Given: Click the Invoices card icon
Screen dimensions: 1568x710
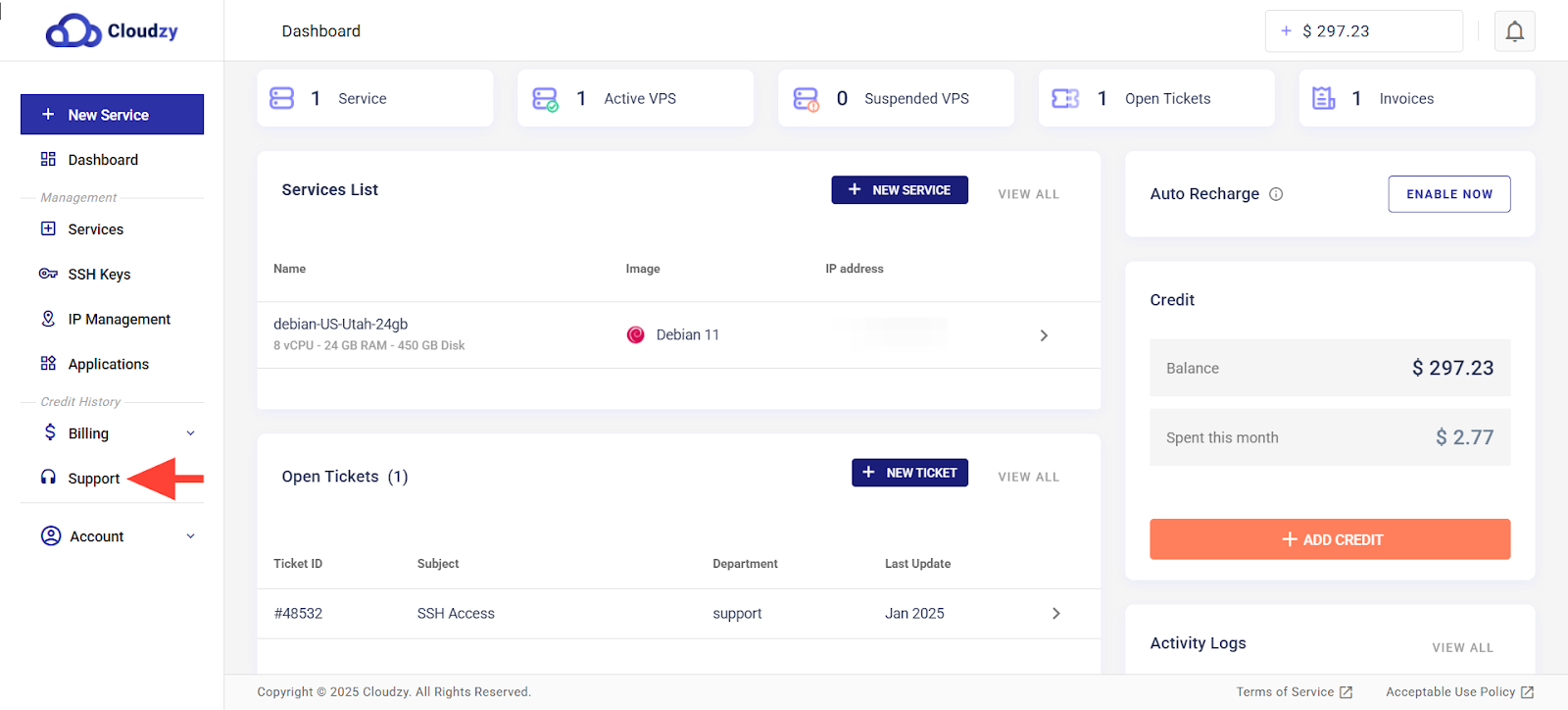Looking at the screenshot, I should coord(1324,98).
